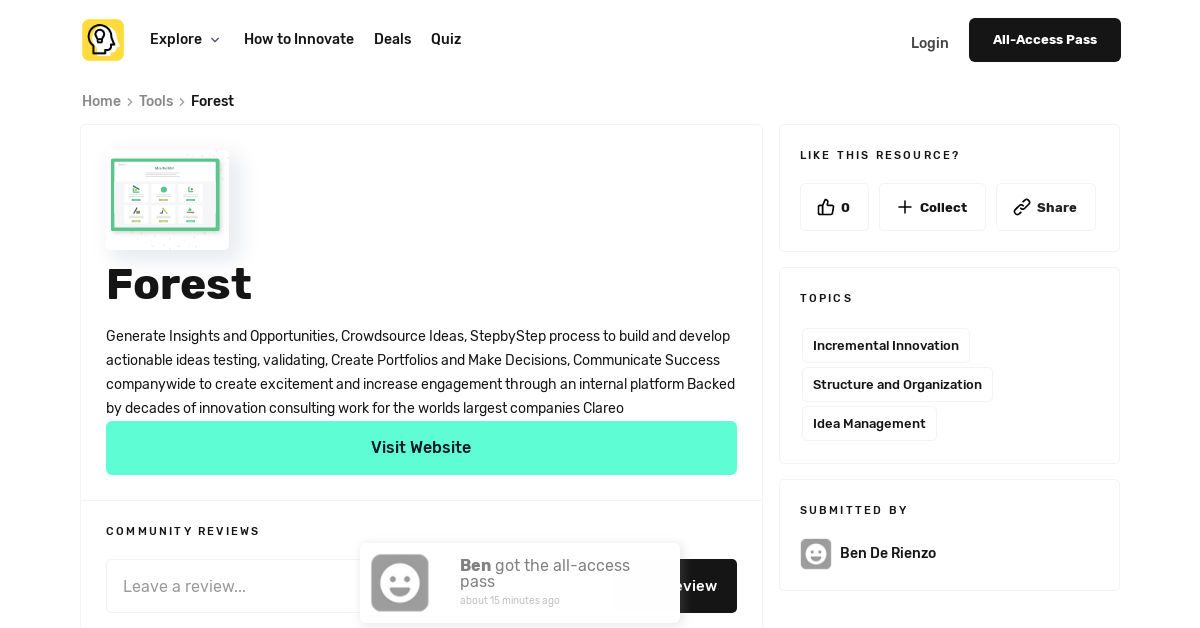This screenshot has height=628, width=1200.
Task: Go to Tools in the breadcrumb
Action: pyautogui.click(x=156, y=102)
